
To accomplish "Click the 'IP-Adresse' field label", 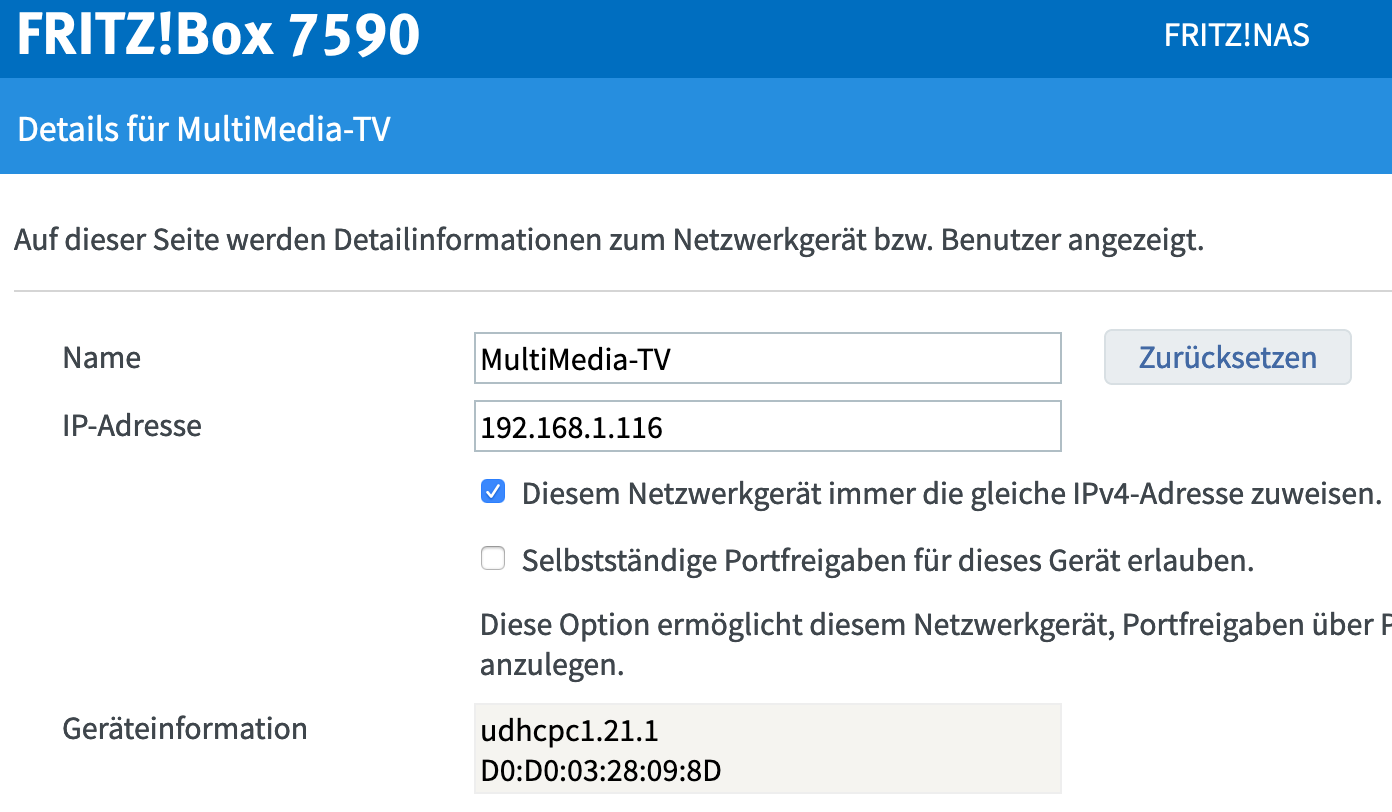I will [132, 426].
